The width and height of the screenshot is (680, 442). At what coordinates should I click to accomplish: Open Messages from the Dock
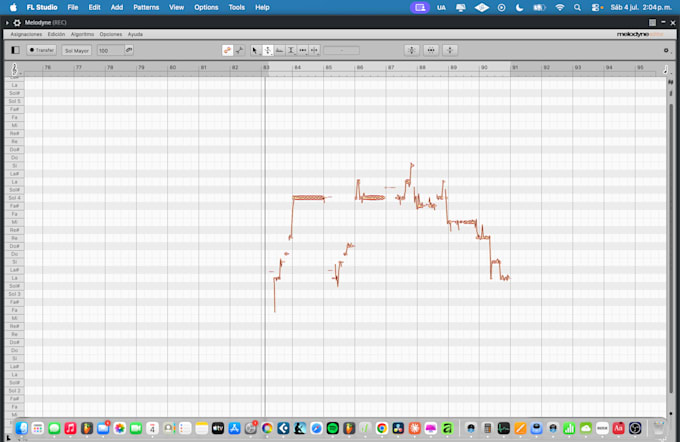(54, 429)
